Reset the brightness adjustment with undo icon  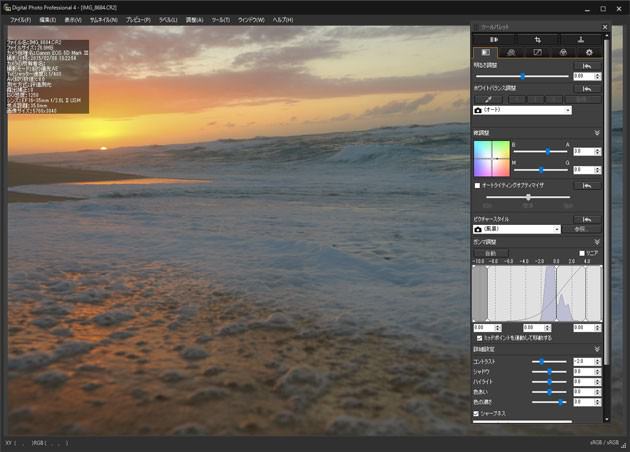click(588, 65)
